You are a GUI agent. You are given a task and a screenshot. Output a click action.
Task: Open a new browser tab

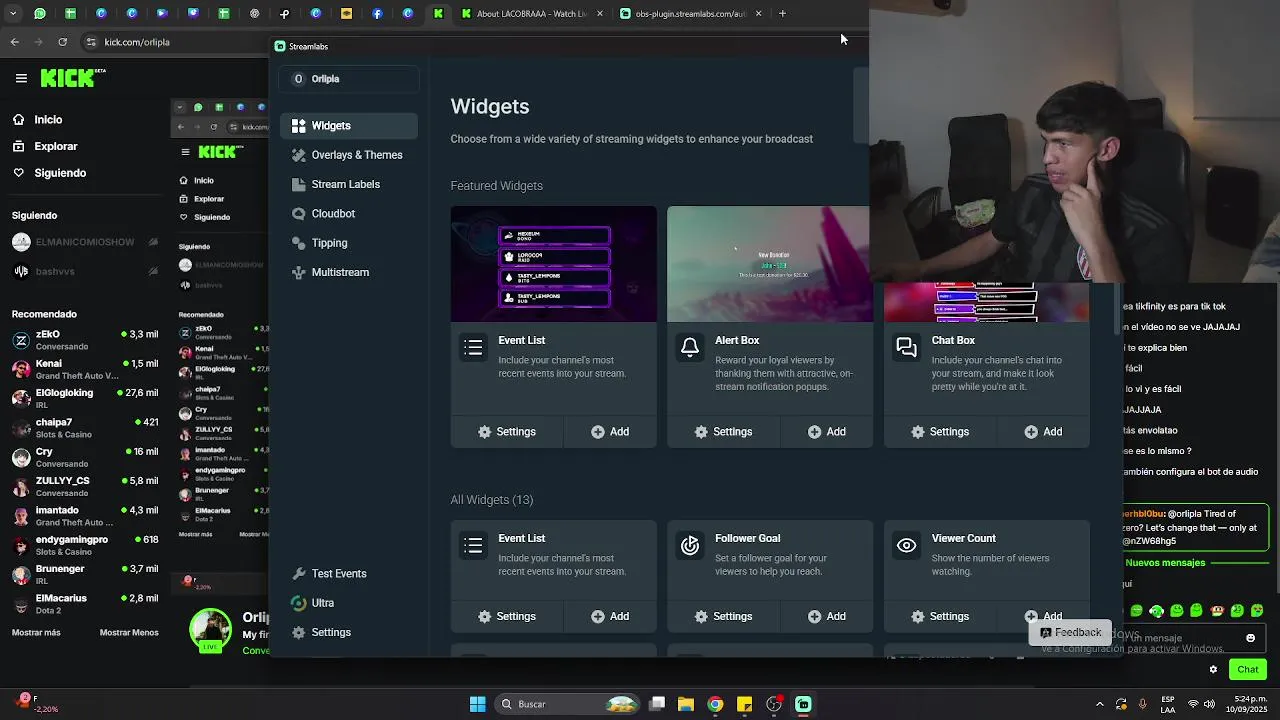pyautogui.click(x=782, y=14)
